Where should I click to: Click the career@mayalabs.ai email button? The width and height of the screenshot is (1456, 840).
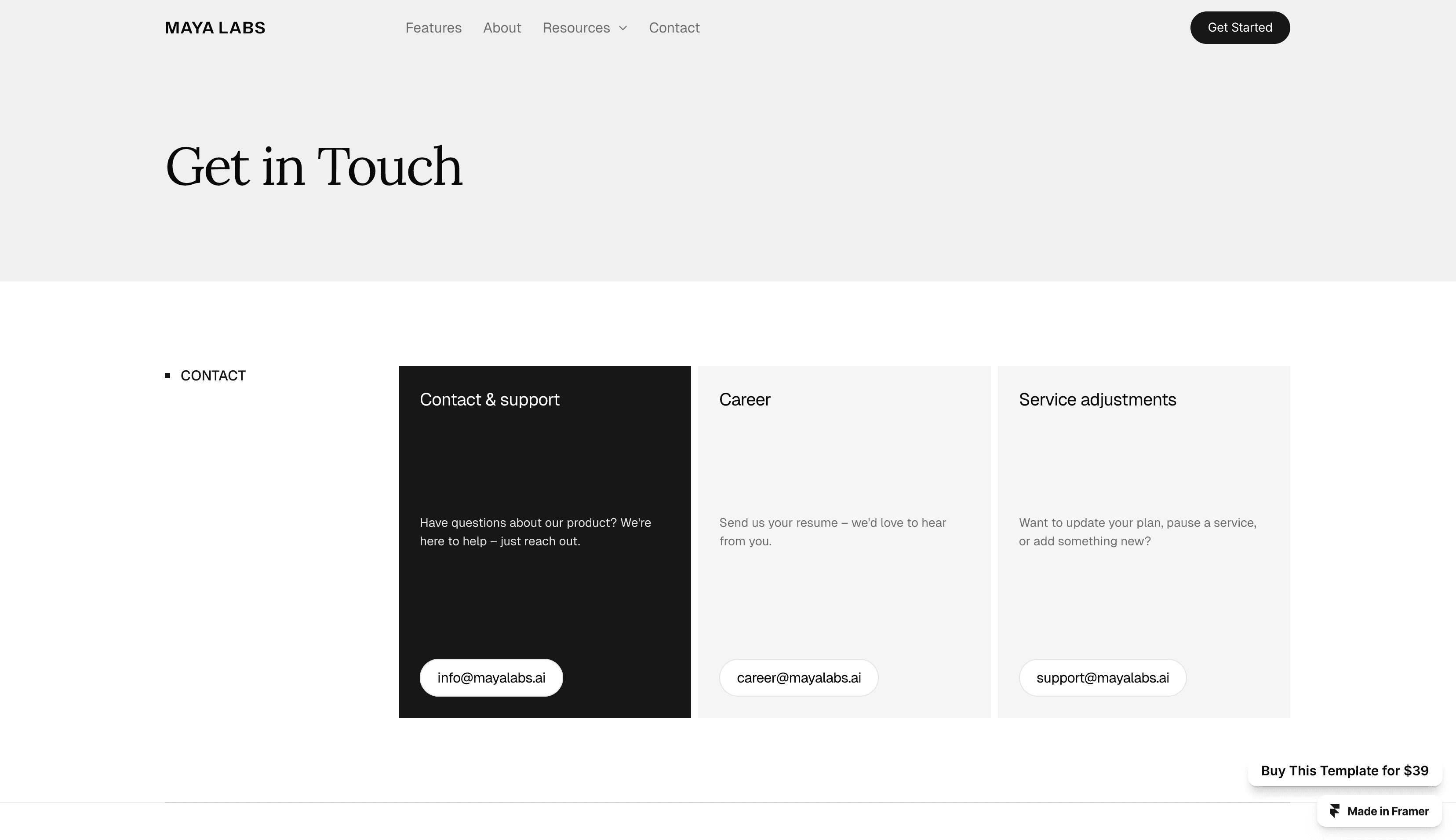(x=798, y=677)
